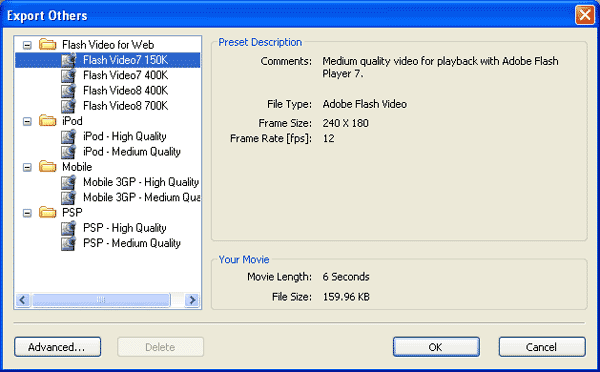The width and height of the screenshot is (600, 372).
Task: Click the Medium quality video comment text
Action: tap(440, 67)
